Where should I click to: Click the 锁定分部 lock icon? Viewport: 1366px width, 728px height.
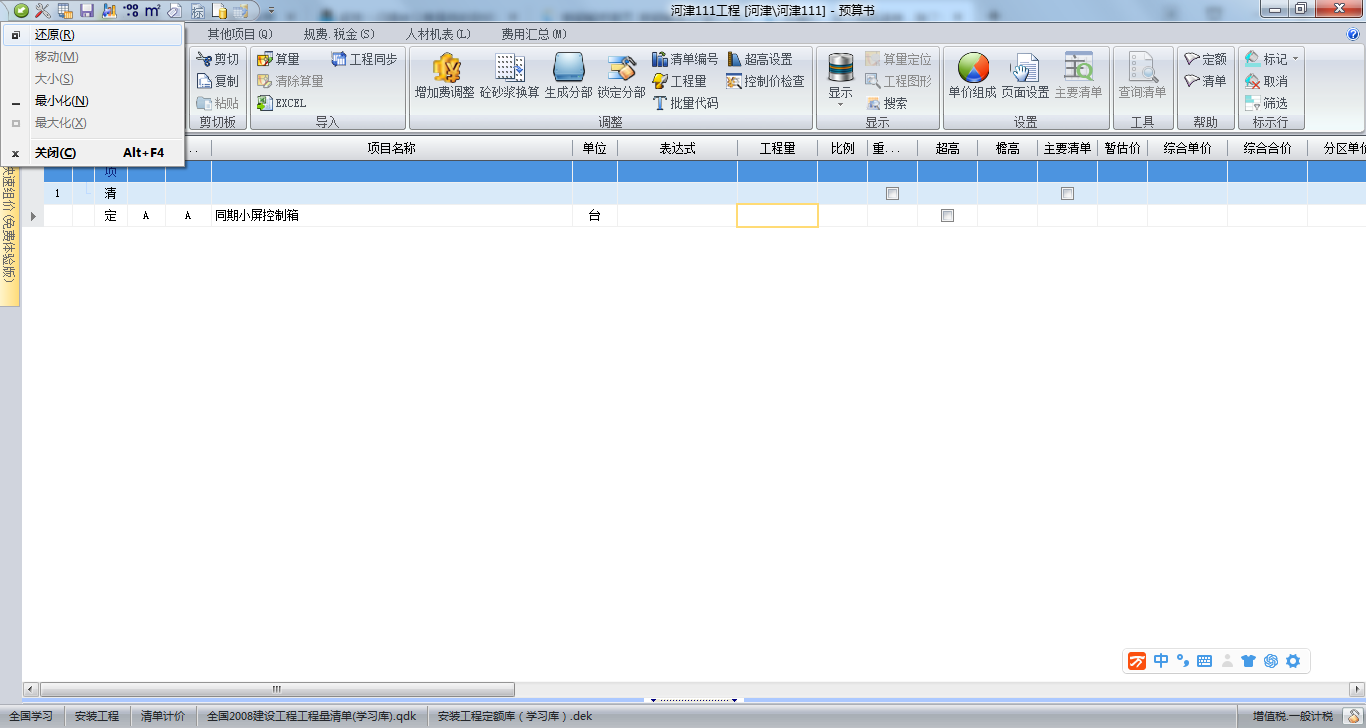(x=622, y=76)
